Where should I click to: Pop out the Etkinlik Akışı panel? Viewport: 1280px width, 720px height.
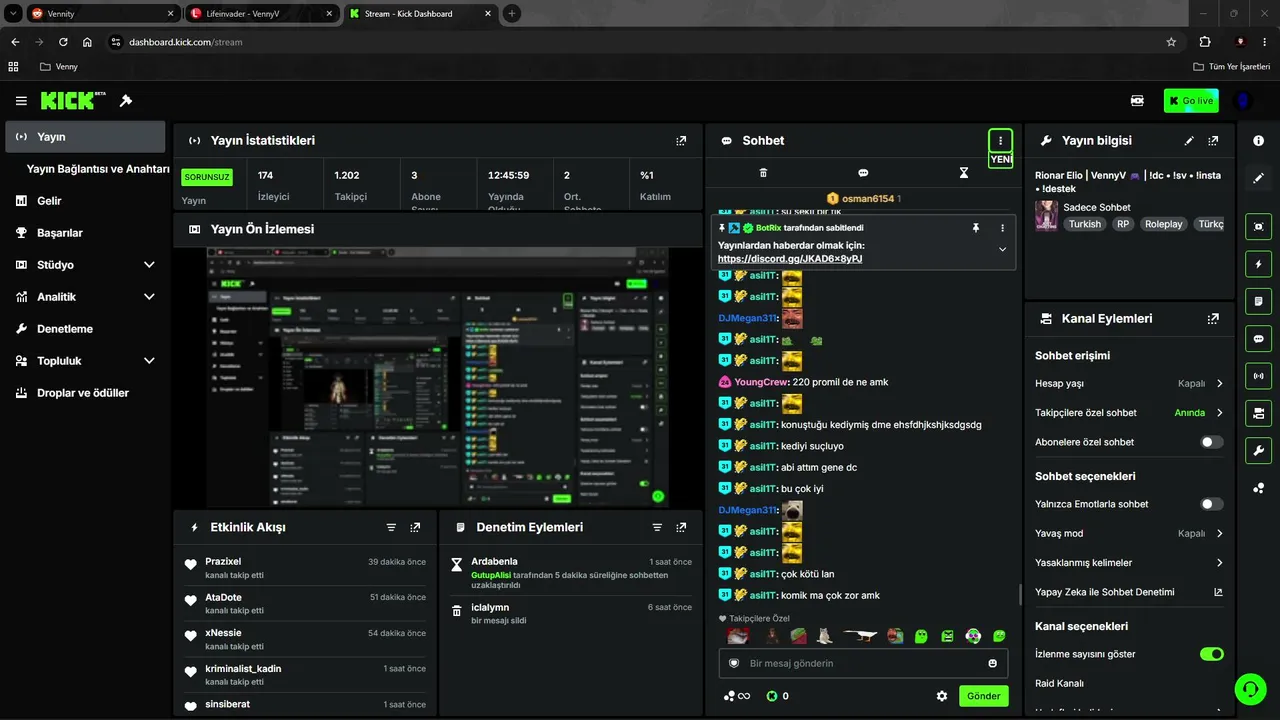pyautogui.click(x=415, y=527)
